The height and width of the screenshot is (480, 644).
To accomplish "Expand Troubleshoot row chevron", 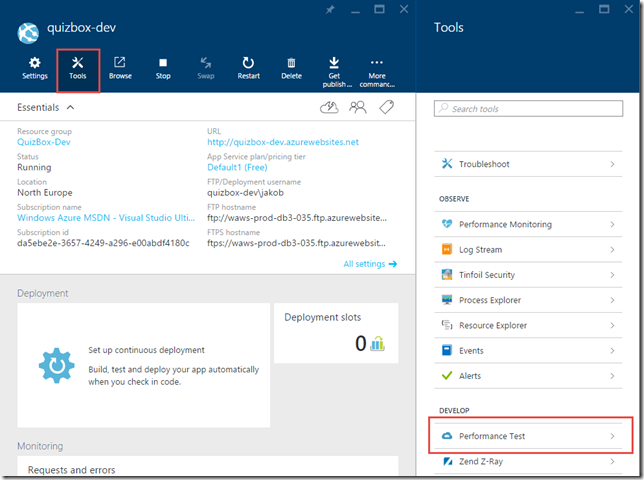I will (612, 164).
